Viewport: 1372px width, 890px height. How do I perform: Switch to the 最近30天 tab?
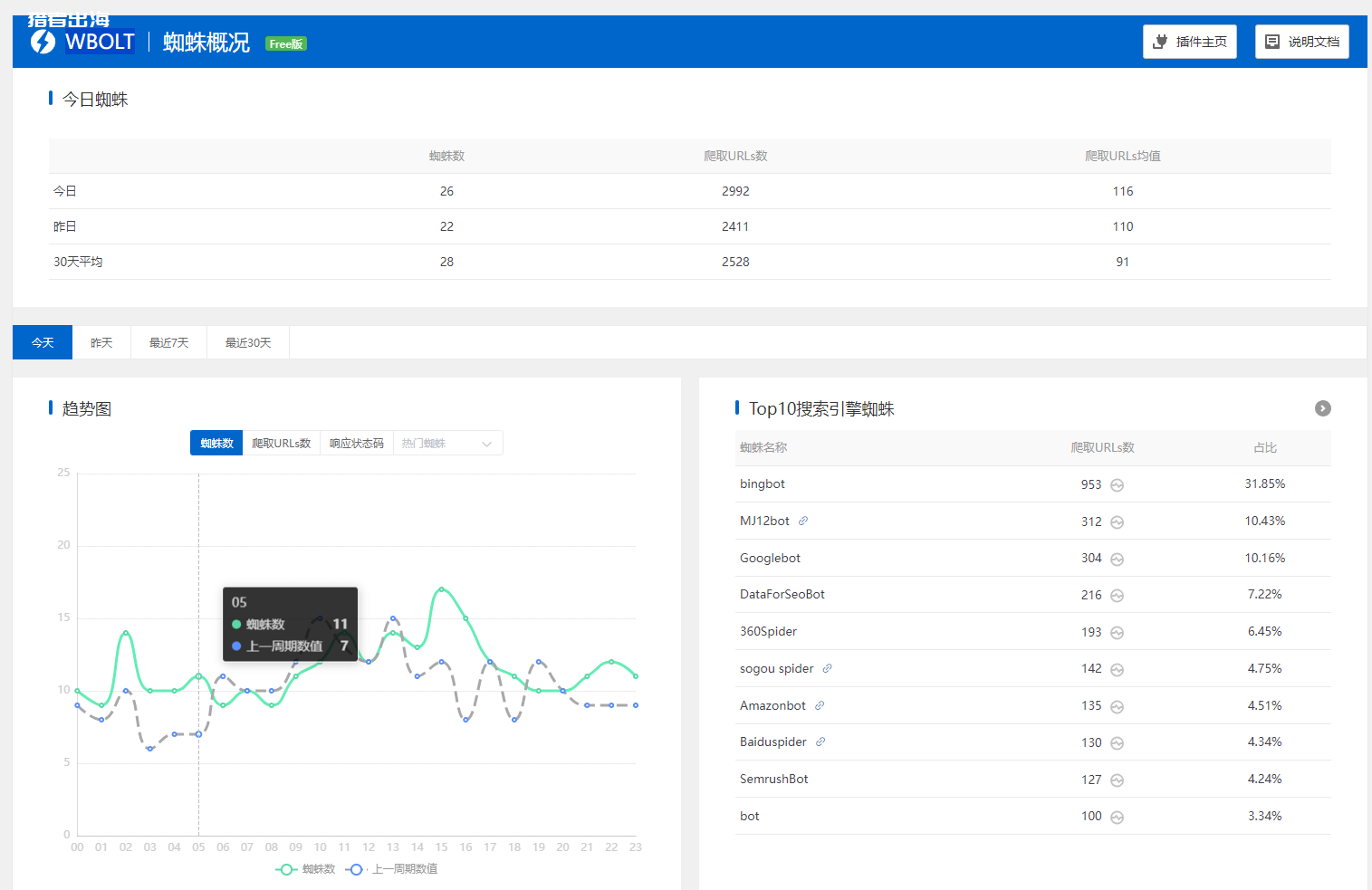[248, 343]
